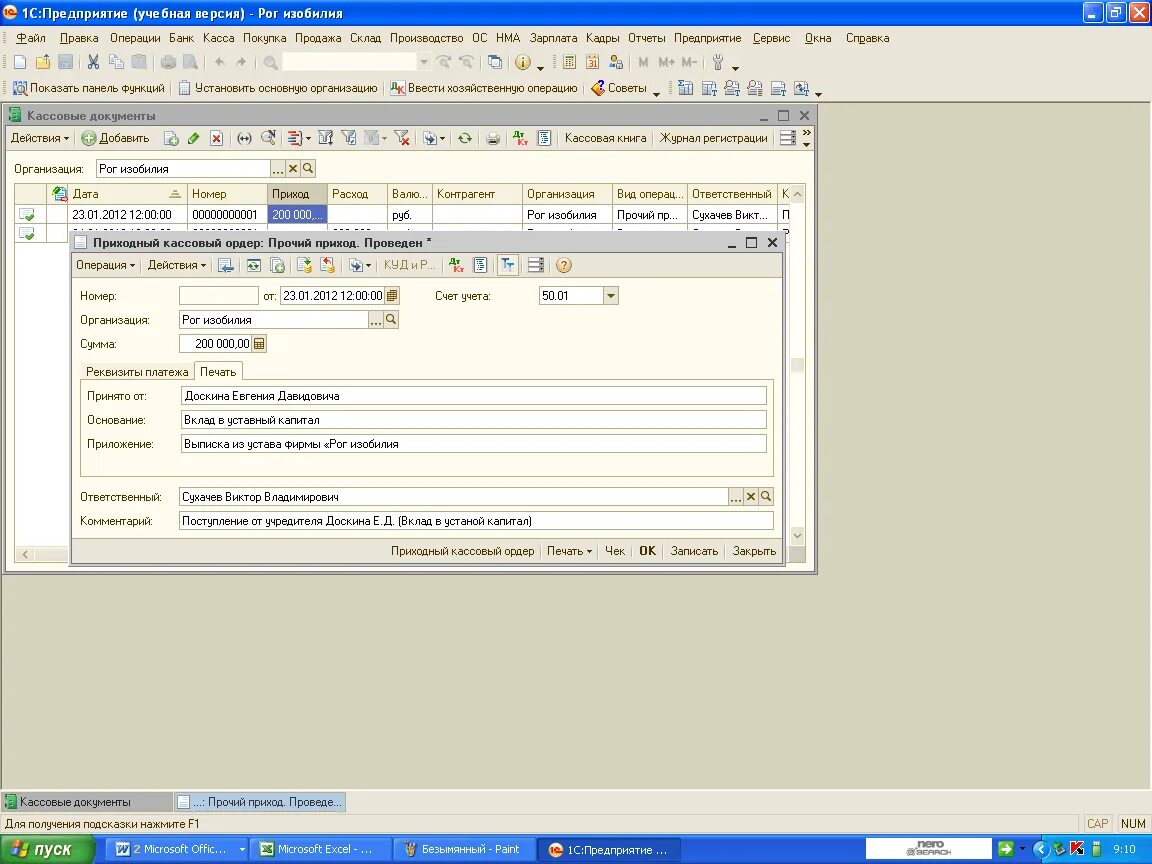Click green plus Добавить in Кассовые документы

click(x=115, y=138)
